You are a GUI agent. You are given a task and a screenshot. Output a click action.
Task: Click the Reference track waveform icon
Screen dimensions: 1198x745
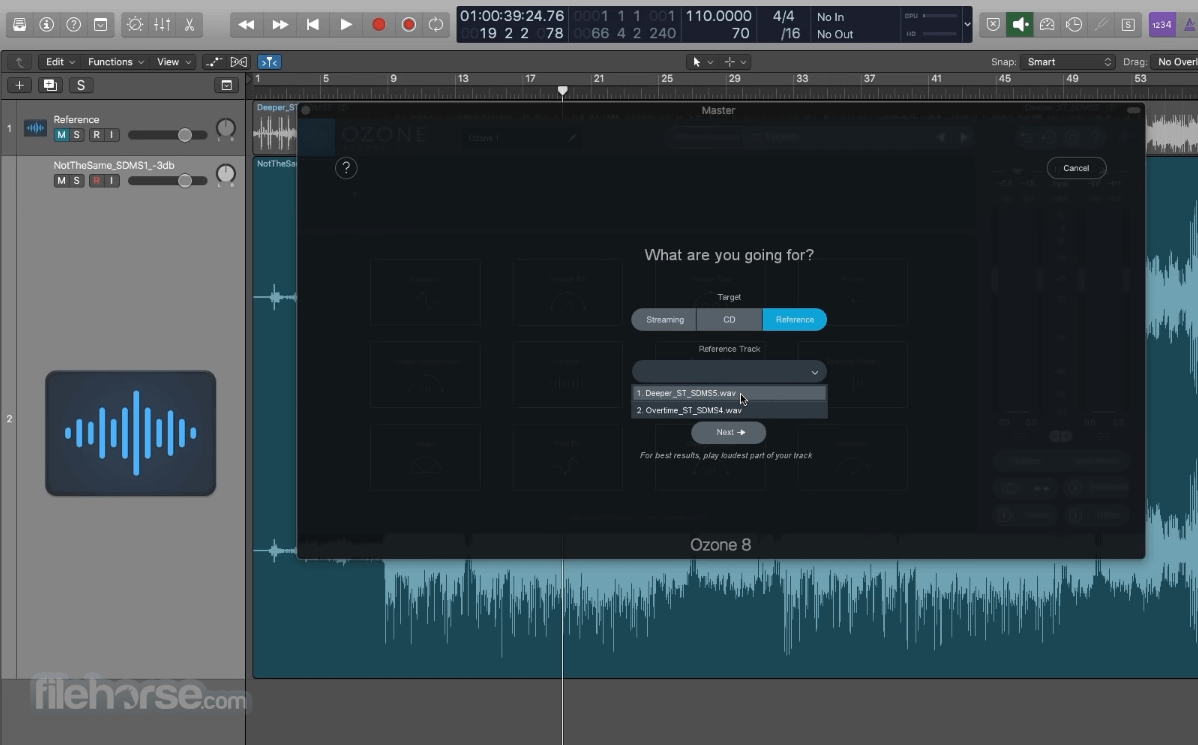tap(35, 128)
